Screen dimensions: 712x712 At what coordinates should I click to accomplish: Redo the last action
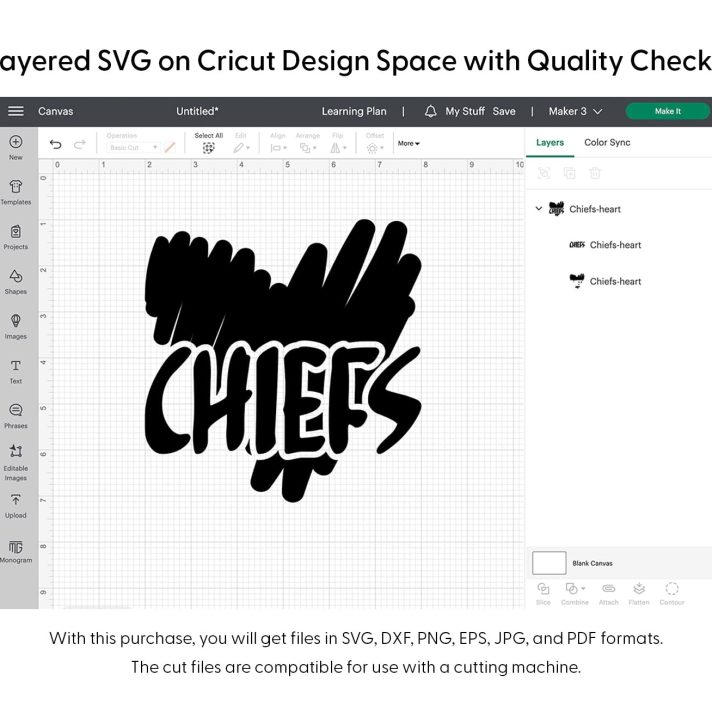tap(80, 144)
